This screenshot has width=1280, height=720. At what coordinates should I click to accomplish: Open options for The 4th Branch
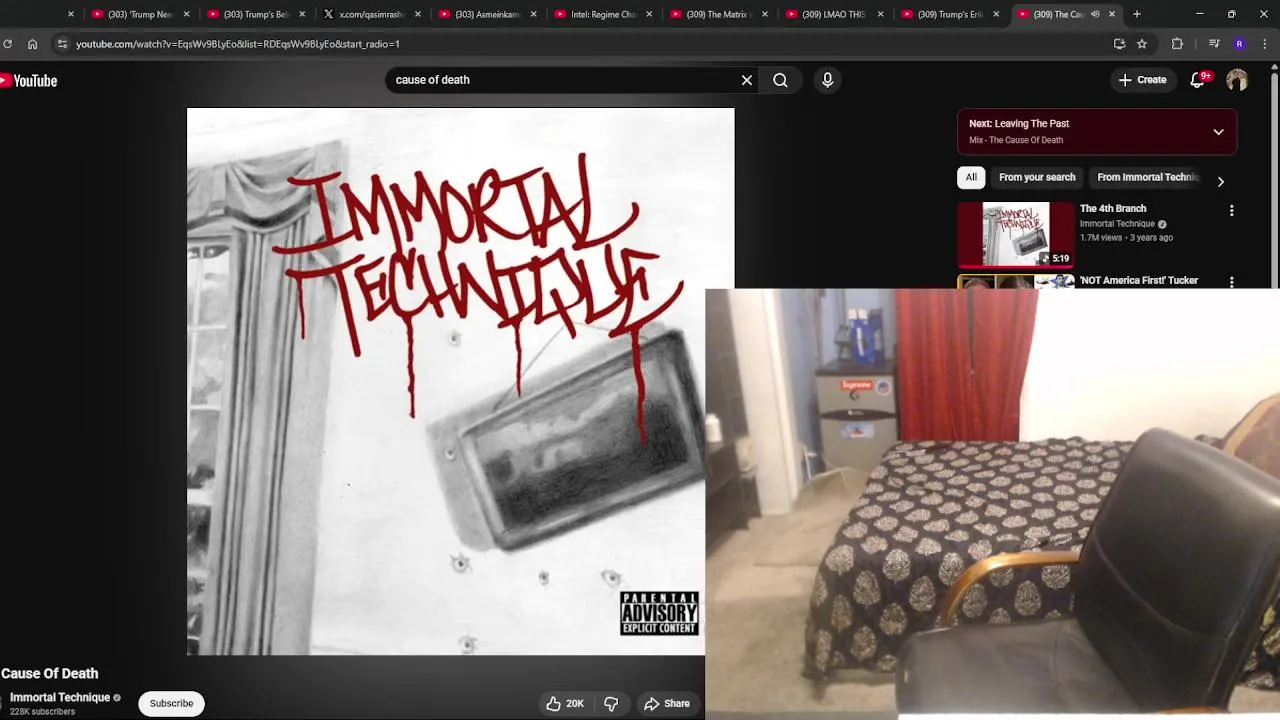(x=1231, y=211)
